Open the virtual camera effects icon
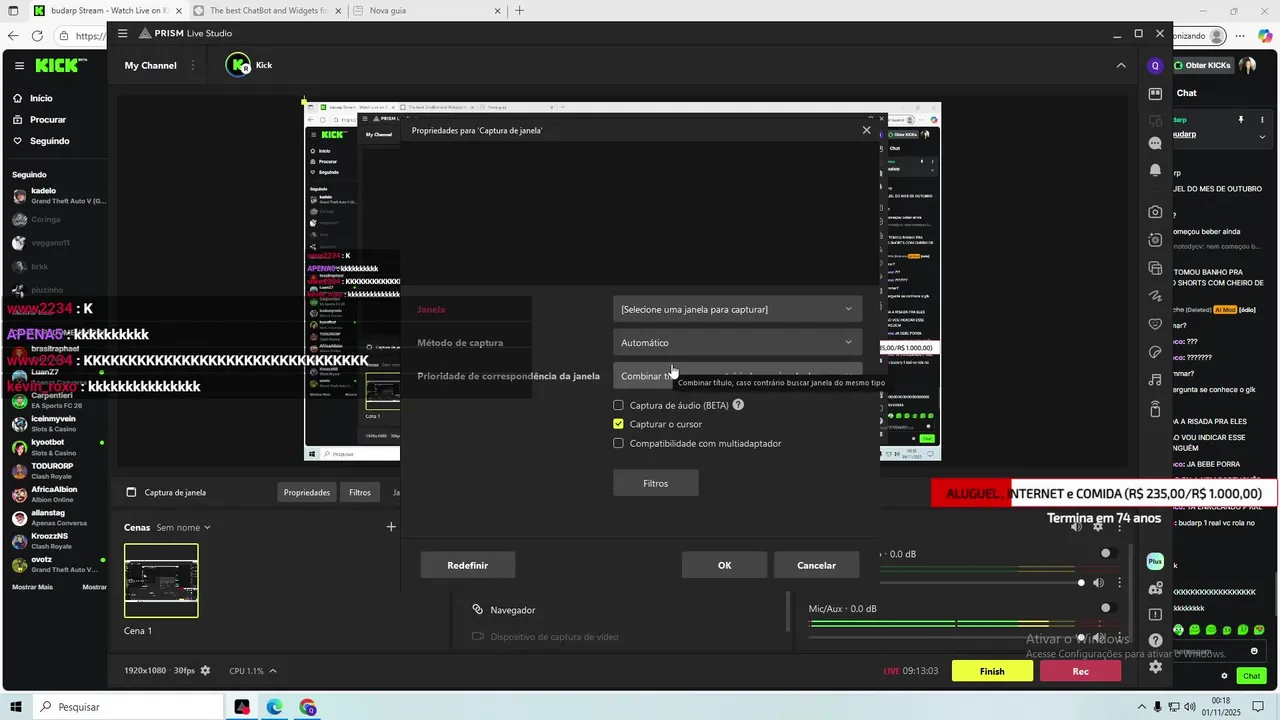This screenshot has width=1280, height=720. click(1155, 240)
